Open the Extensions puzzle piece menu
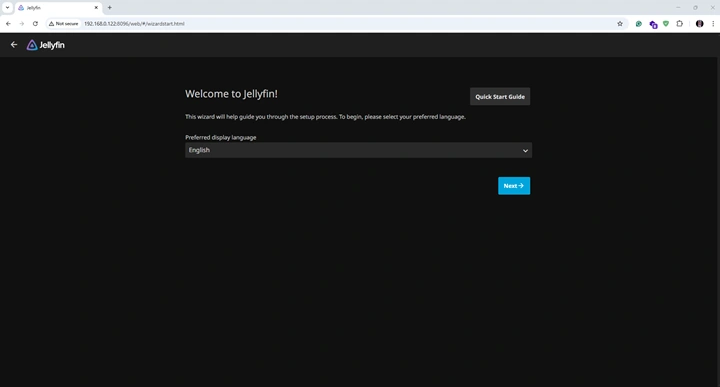 (x=680, y=24)
